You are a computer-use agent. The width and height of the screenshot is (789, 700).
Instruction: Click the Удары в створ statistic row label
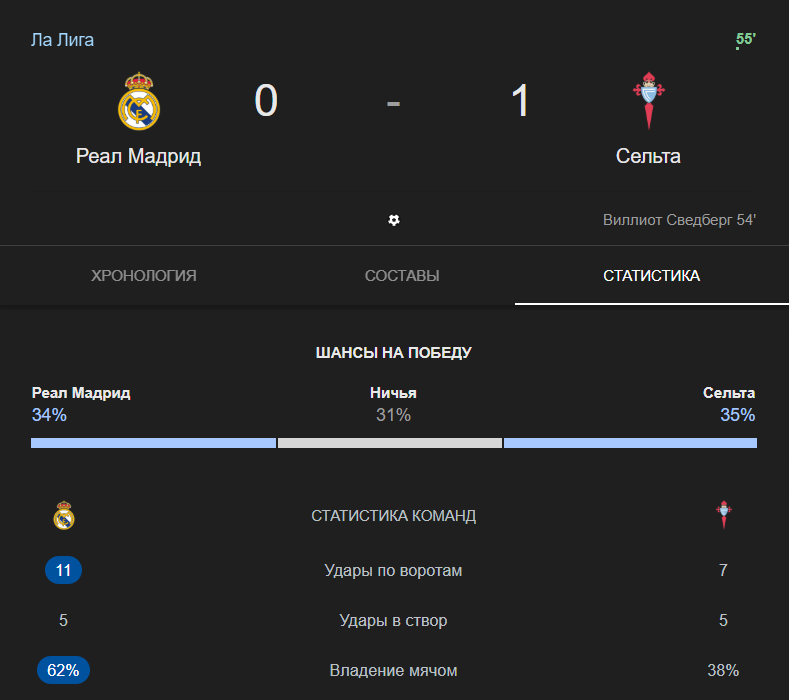393,621
